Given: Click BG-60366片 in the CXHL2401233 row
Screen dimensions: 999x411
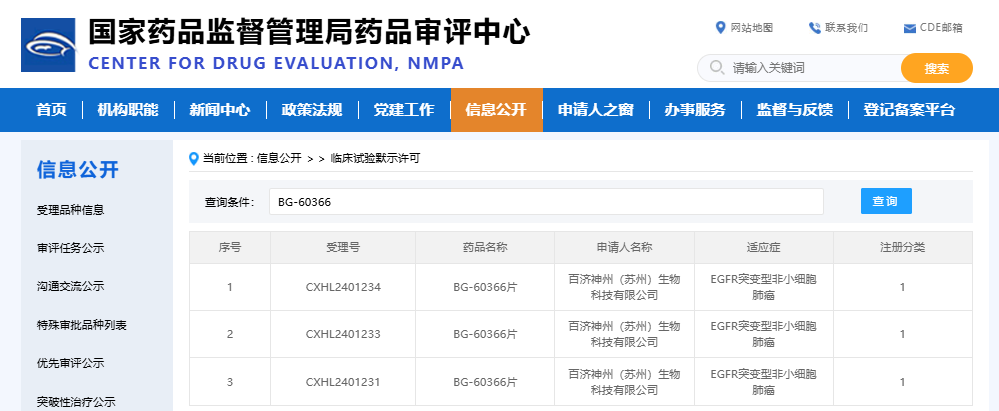Looking at the screenshot, I should (x=485, y=335).
